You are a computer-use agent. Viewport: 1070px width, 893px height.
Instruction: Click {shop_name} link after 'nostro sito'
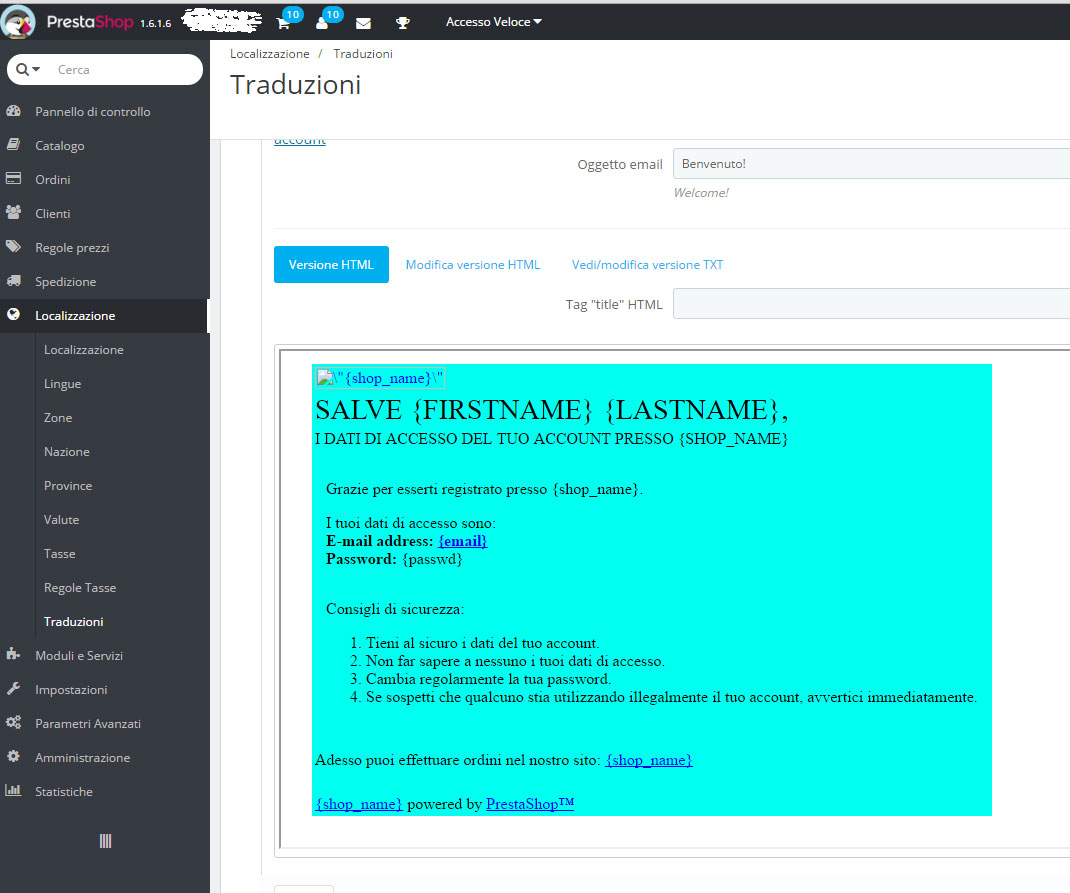(649, 760)
